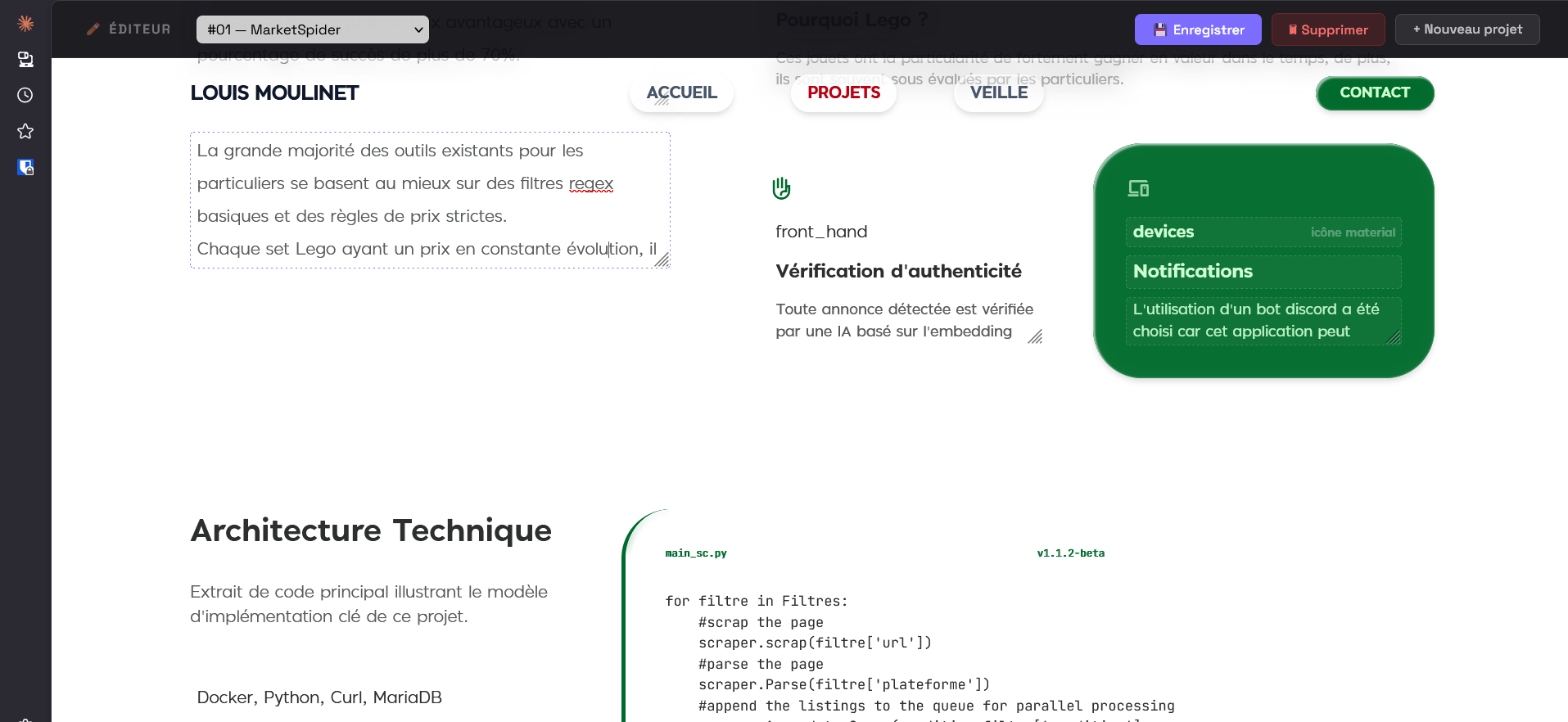Switch to the ACCUEIL navigation tab
The height and width of the screenshot is (722, 1568).
coord(681,93)
